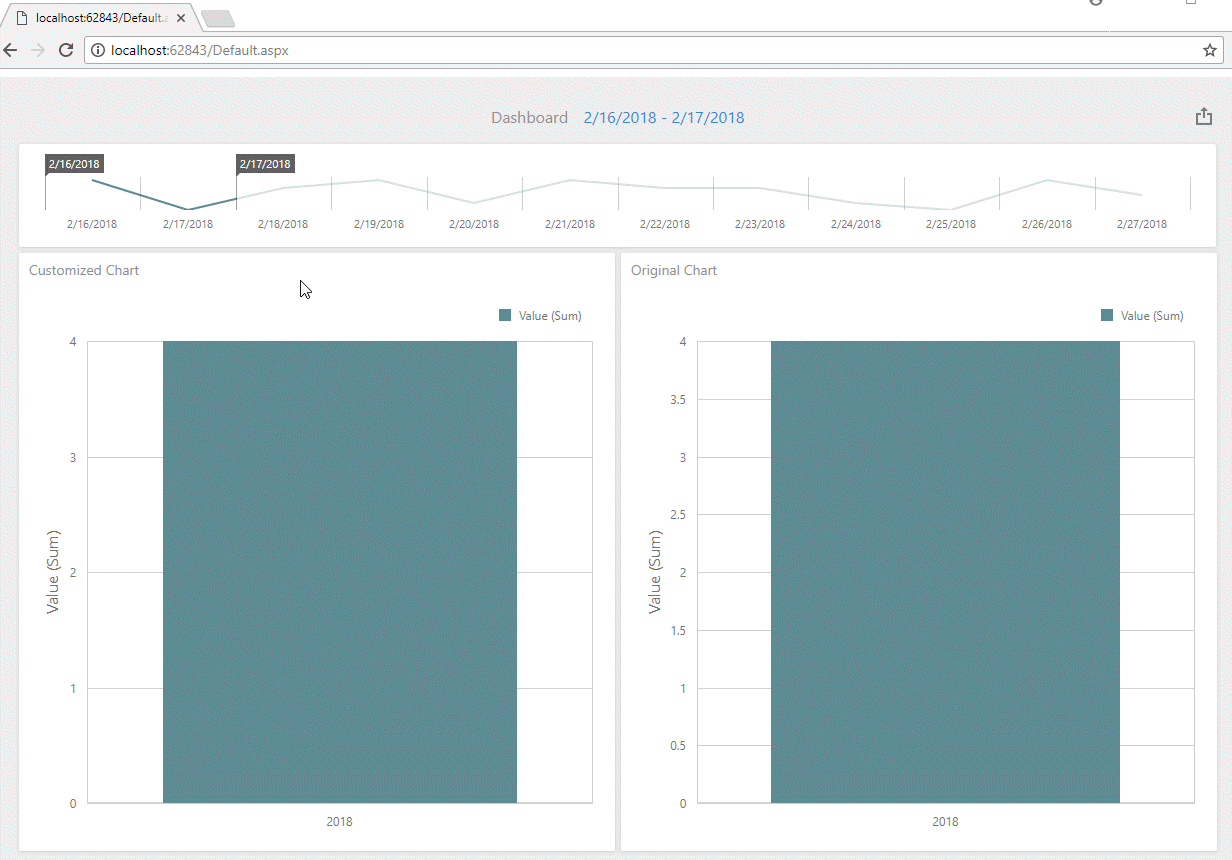Bookmark the page with the star icon
The image size is (1232, 860).
pos(1209,50)
